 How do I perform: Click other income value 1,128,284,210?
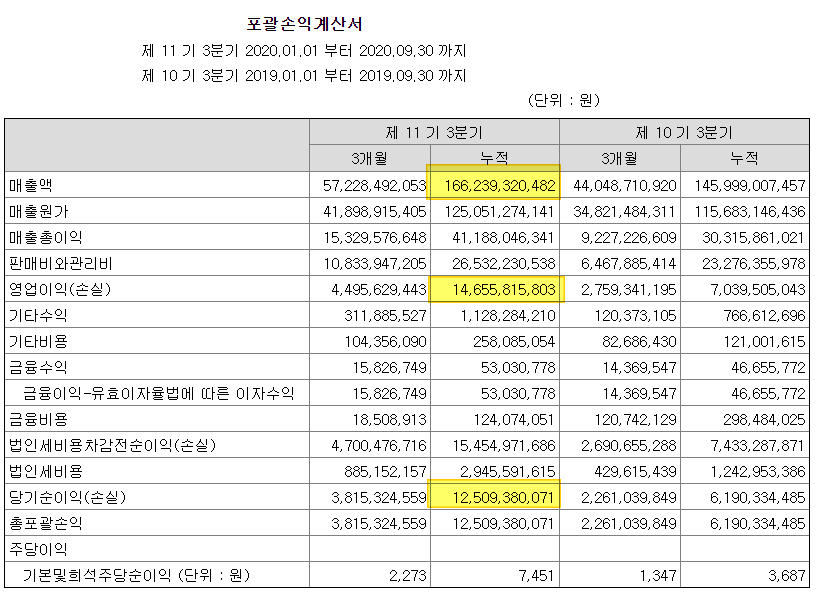coord(507,316)
